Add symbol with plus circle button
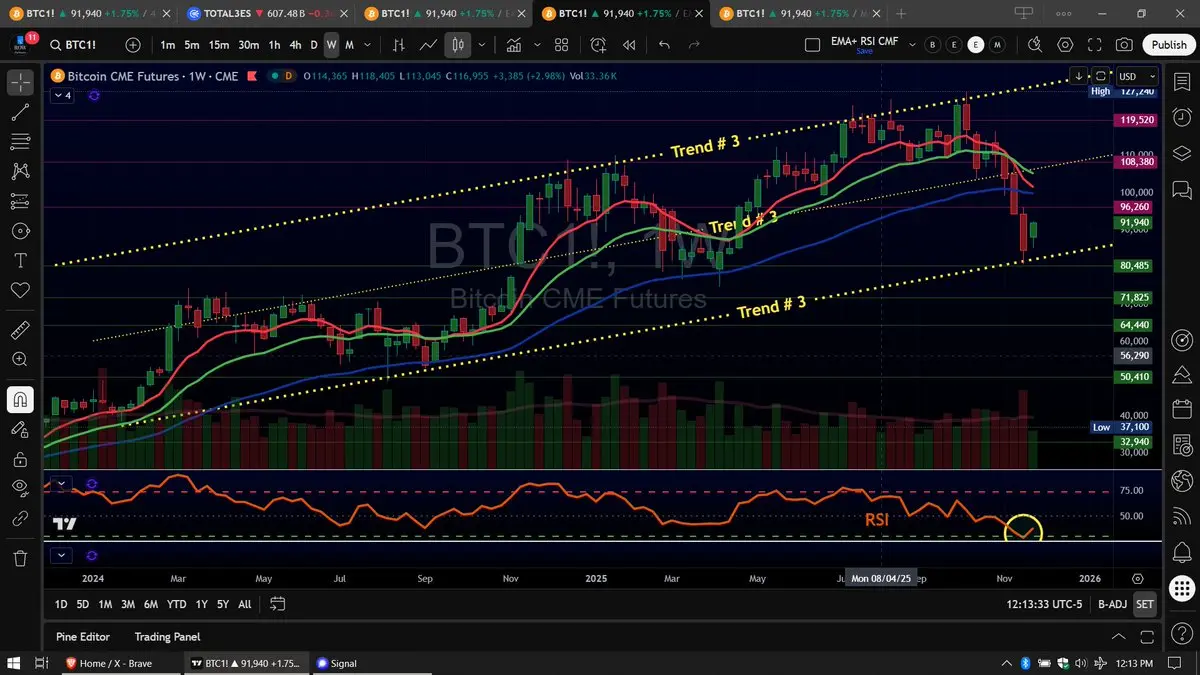The width and height of the screenshot is (1200, 675). tap(133, 45)
